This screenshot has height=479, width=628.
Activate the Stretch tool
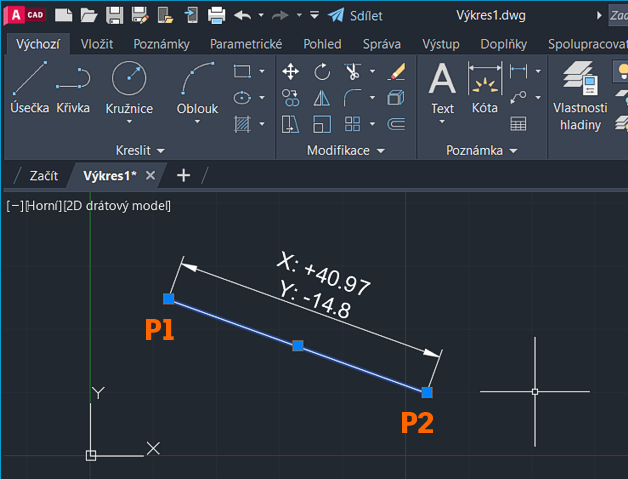coord(290,124)
